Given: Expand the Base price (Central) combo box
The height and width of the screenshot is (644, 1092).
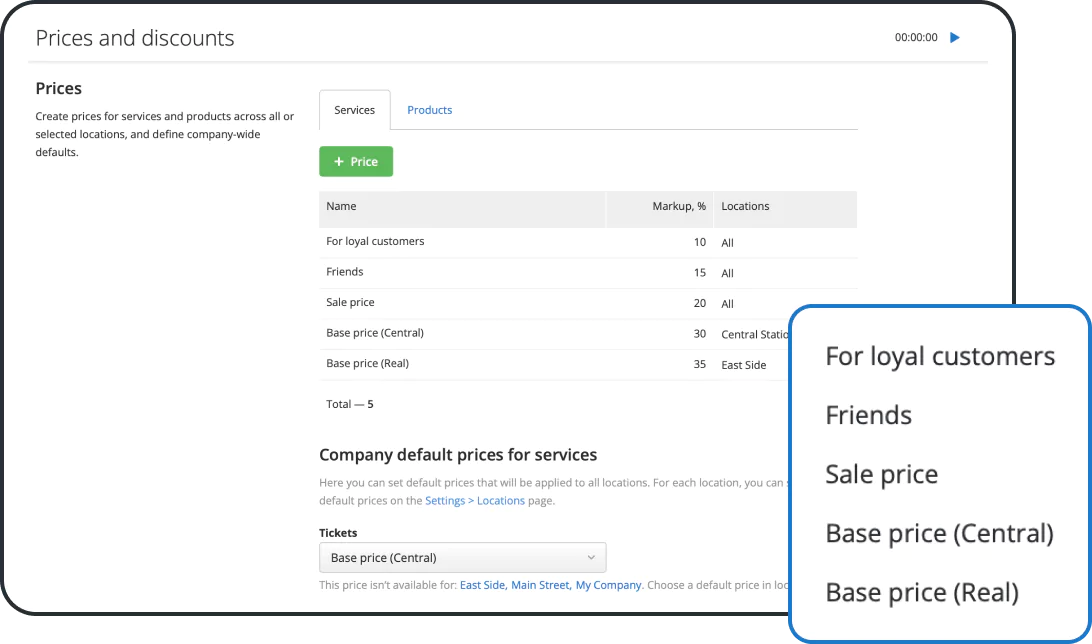Looking at the screenshot, I should point(463,557).
